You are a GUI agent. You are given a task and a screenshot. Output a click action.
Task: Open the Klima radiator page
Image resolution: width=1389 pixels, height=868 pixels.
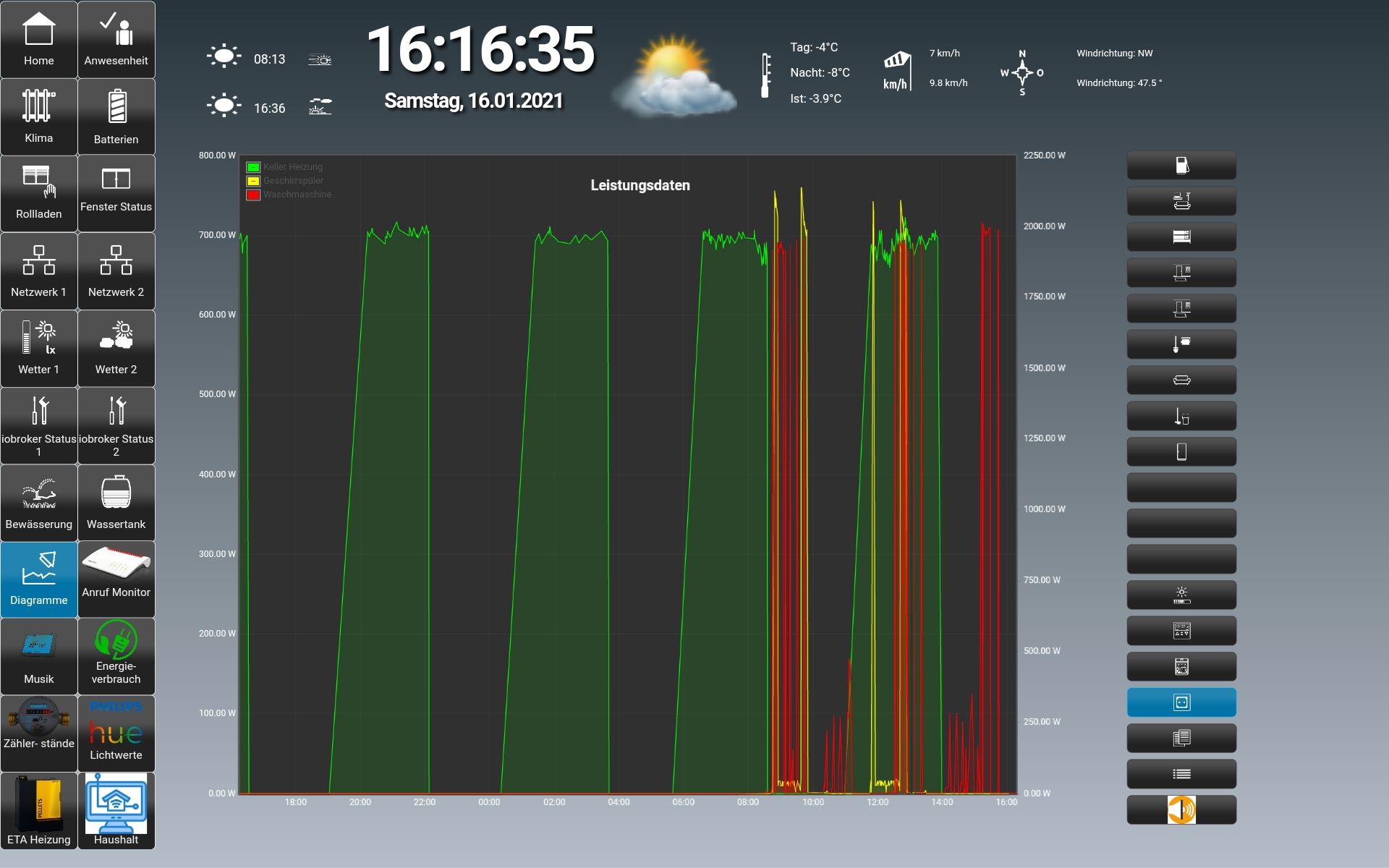(x=39, y=116)
